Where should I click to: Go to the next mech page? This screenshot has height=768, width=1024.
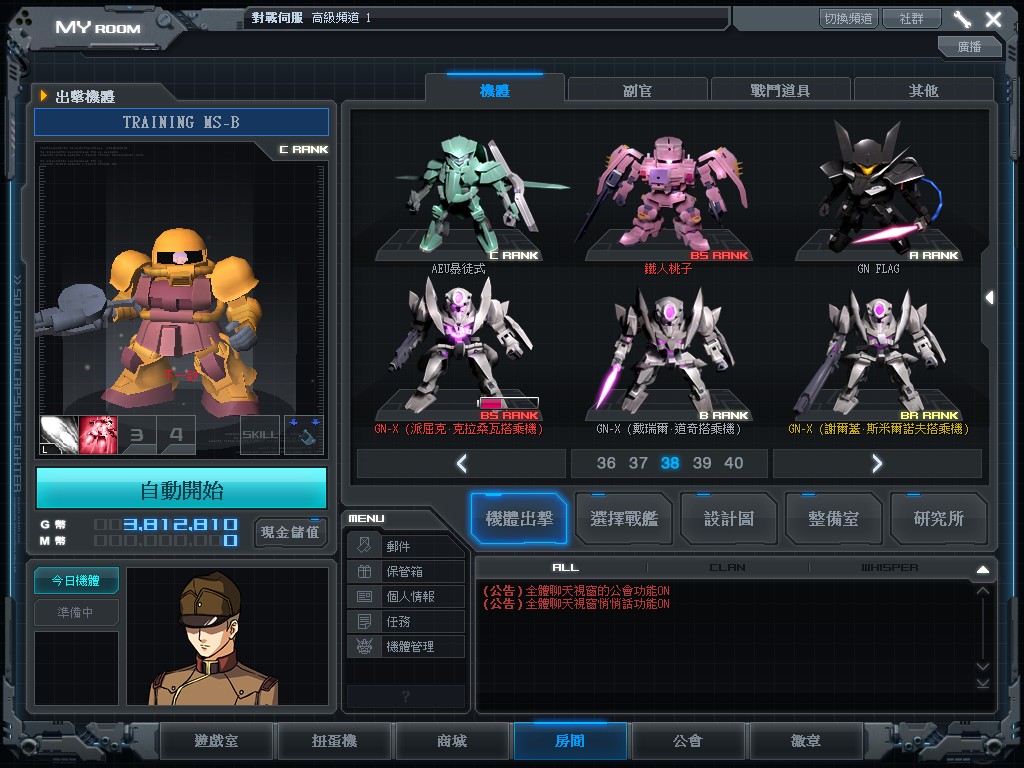click(x=877, y=463)
